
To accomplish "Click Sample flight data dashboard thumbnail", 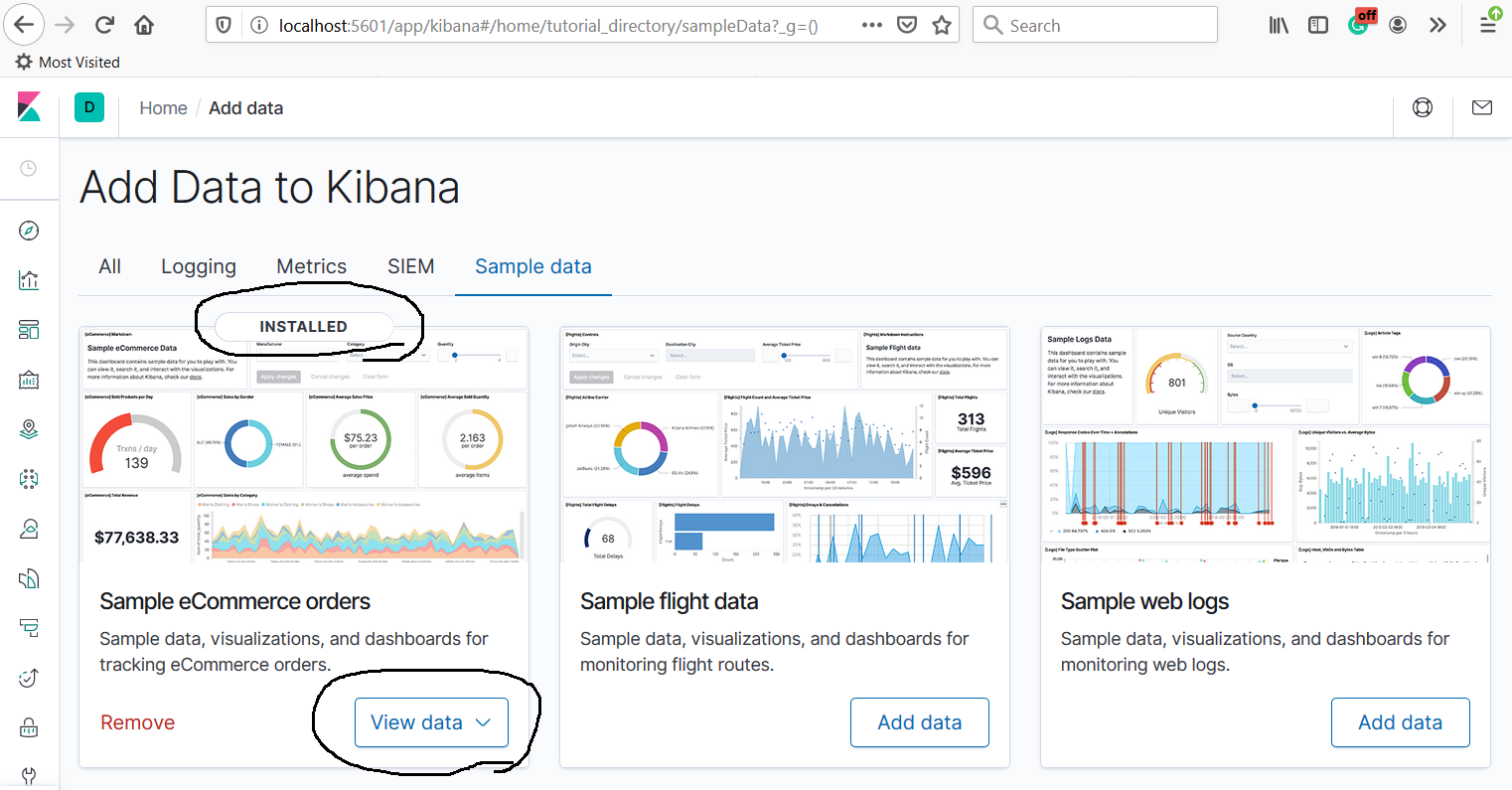I will point(785,444).
